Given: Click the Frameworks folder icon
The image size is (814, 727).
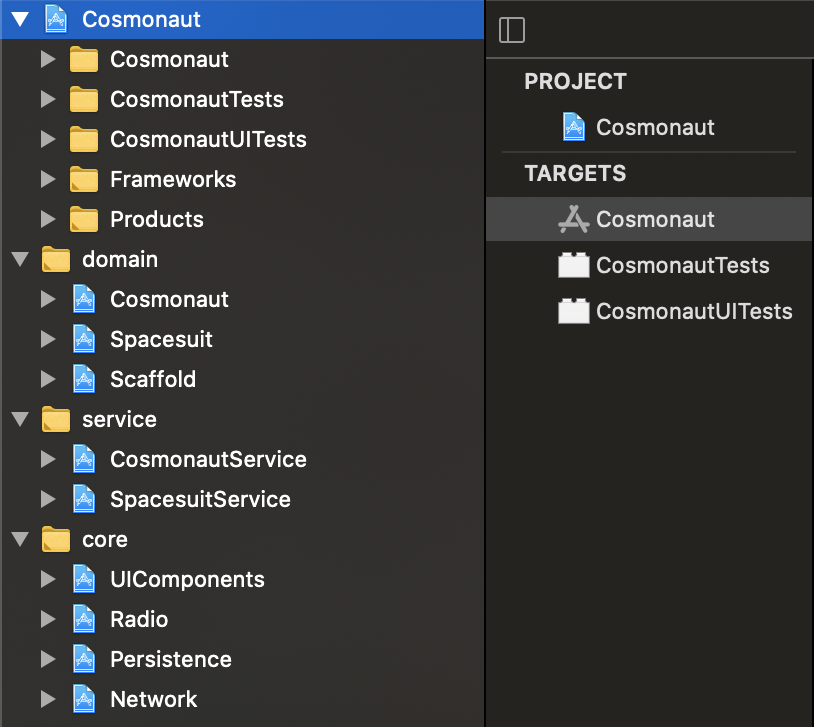Looking at the screenshot, I should (84, 179).
